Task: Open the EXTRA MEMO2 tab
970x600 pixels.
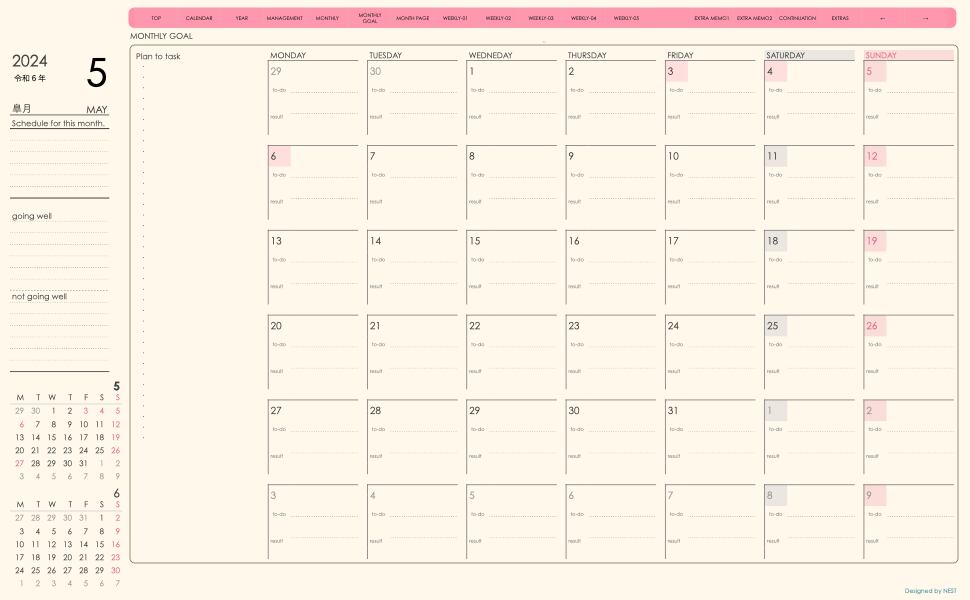Action: pyautogui.click(x=754, y=19)
